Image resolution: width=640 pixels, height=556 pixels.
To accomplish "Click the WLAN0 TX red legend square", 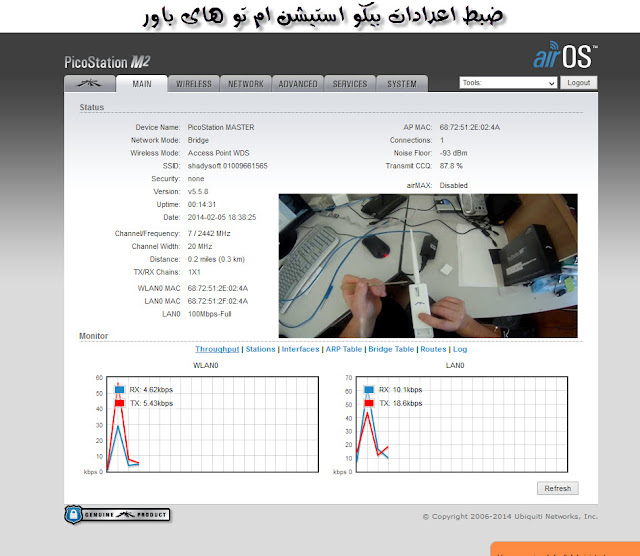I will [119, 403].
